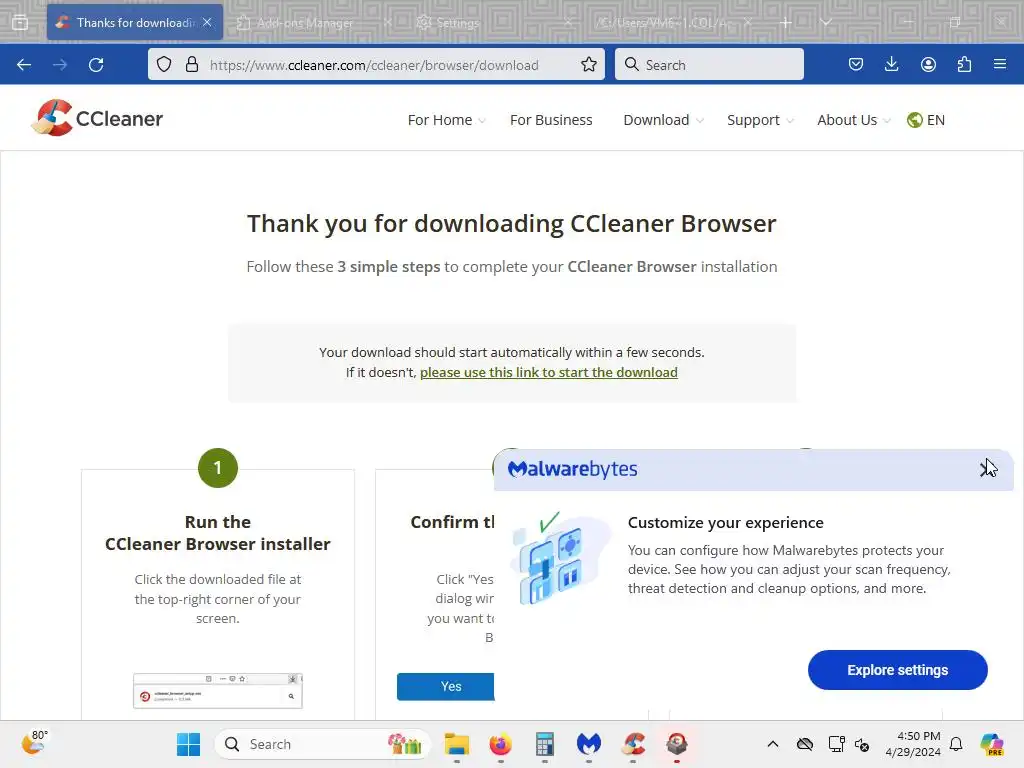Open the tracking protection shield icon

click(x=164, y=64)
